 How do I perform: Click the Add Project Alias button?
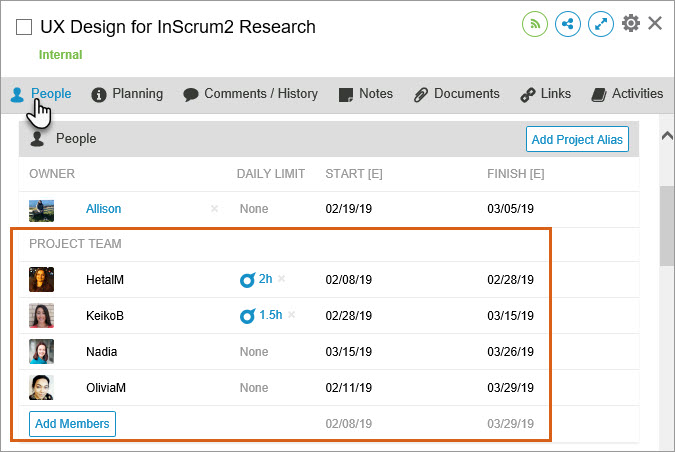pyautogui.click(x=577, y=140)
